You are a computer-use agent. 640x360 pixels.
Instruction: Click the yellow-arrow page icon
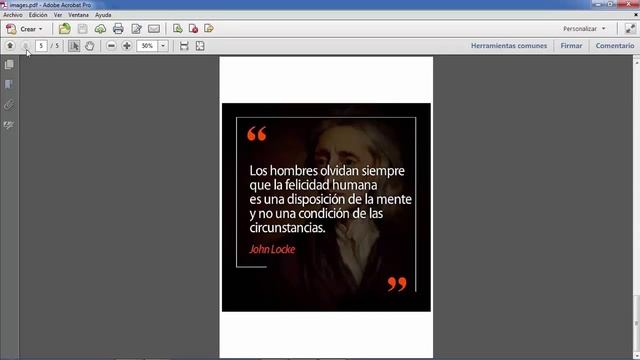pyautogui.click(x=209, y=29)
